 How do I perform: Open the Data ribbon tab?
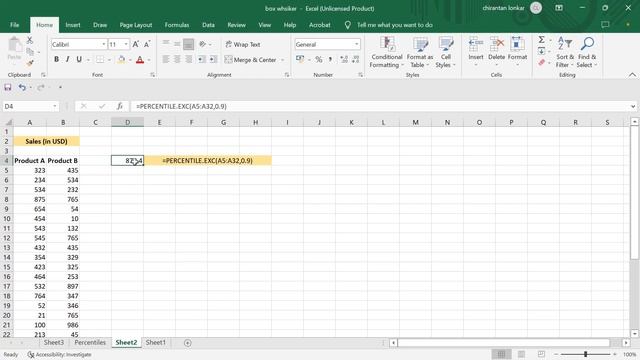tap(208, 25)
